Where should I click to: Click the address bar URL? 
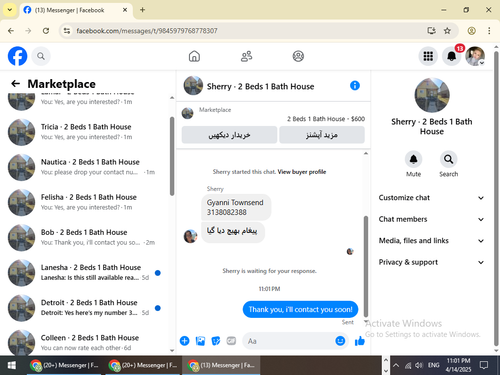click(147, 31)
